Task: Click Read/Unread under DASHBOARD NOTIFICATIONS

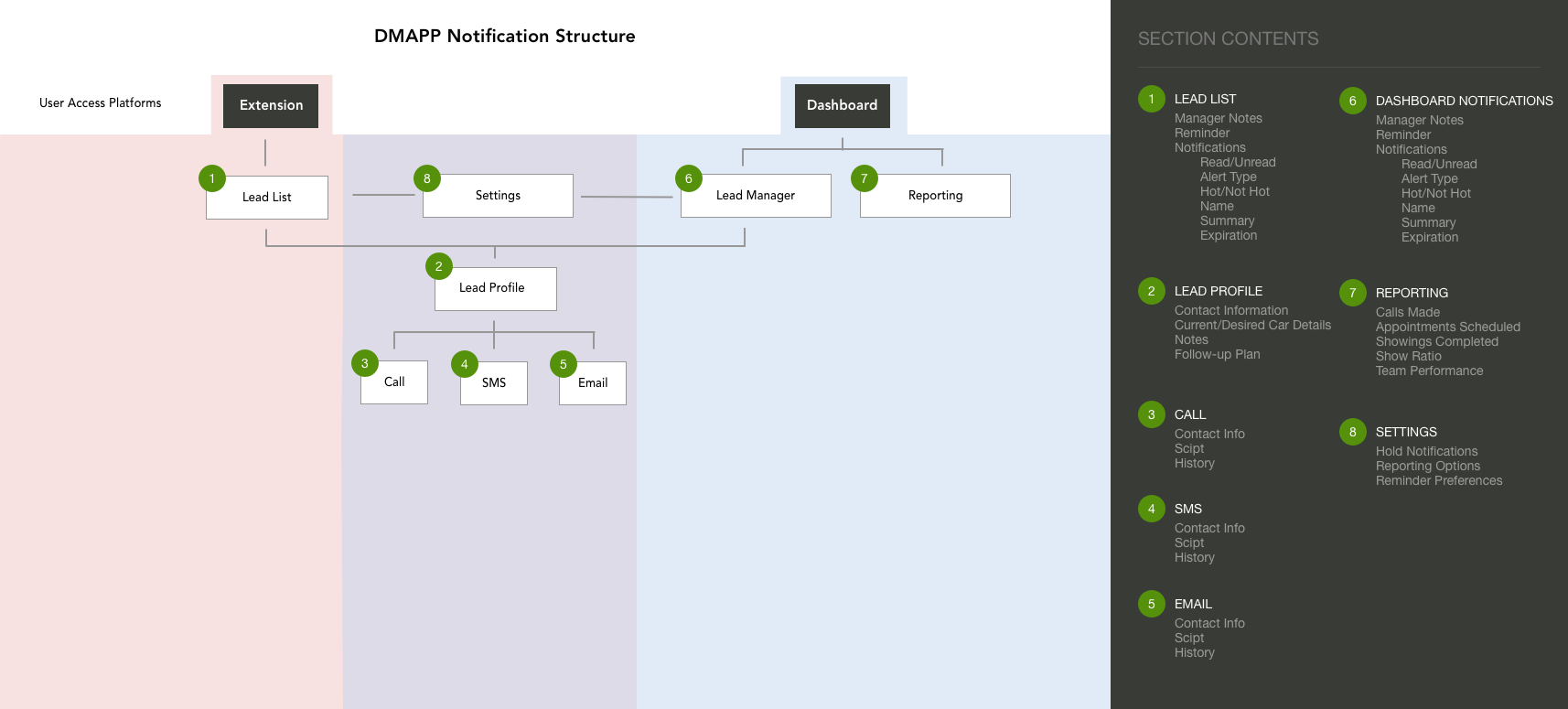Action: pyautogui.click(x=1439, y=164)
